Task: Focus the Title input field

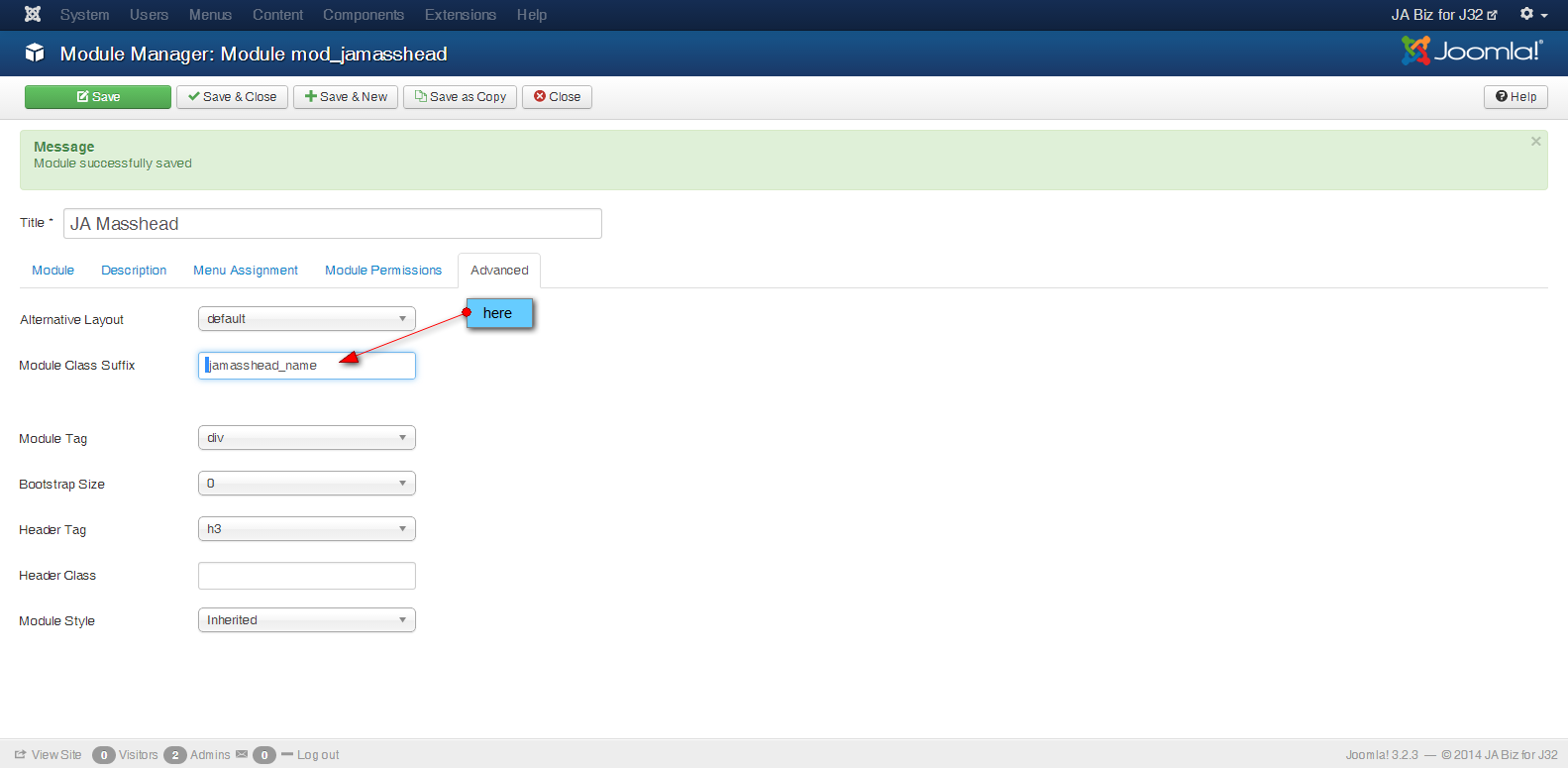Action: click(333, 224)
